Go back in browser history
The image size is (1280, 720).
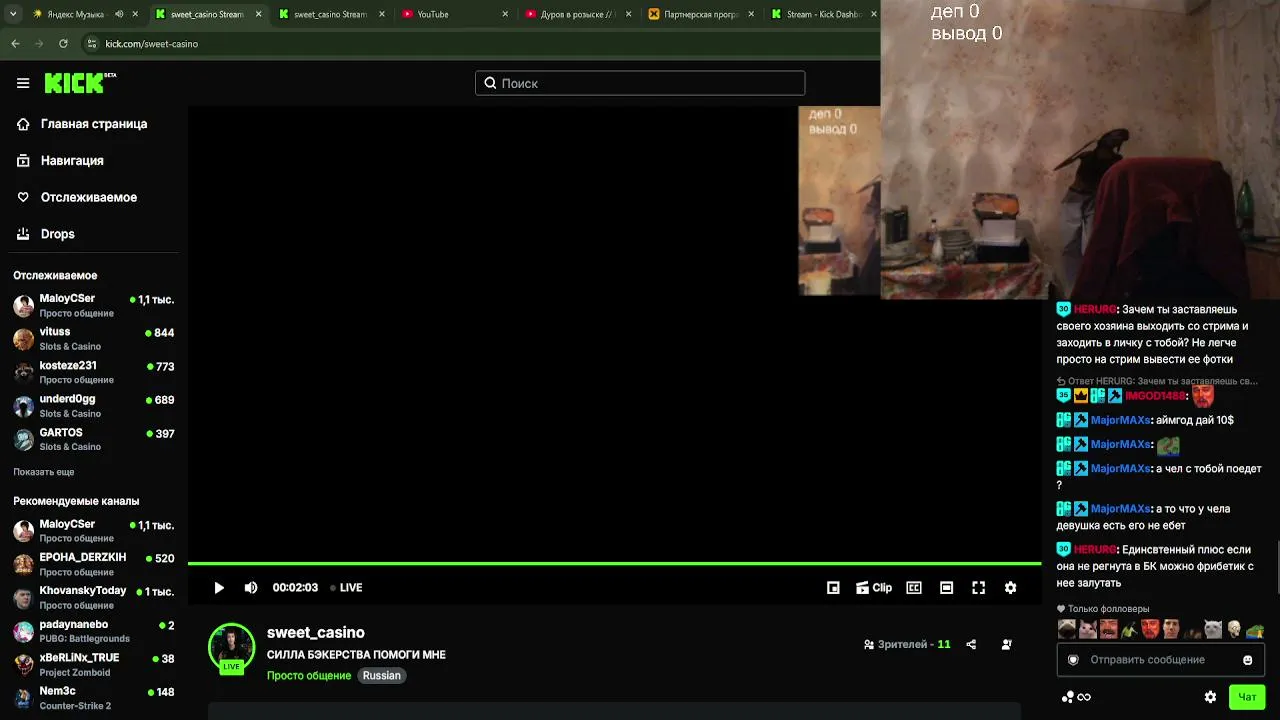click(x=15, y=44)
